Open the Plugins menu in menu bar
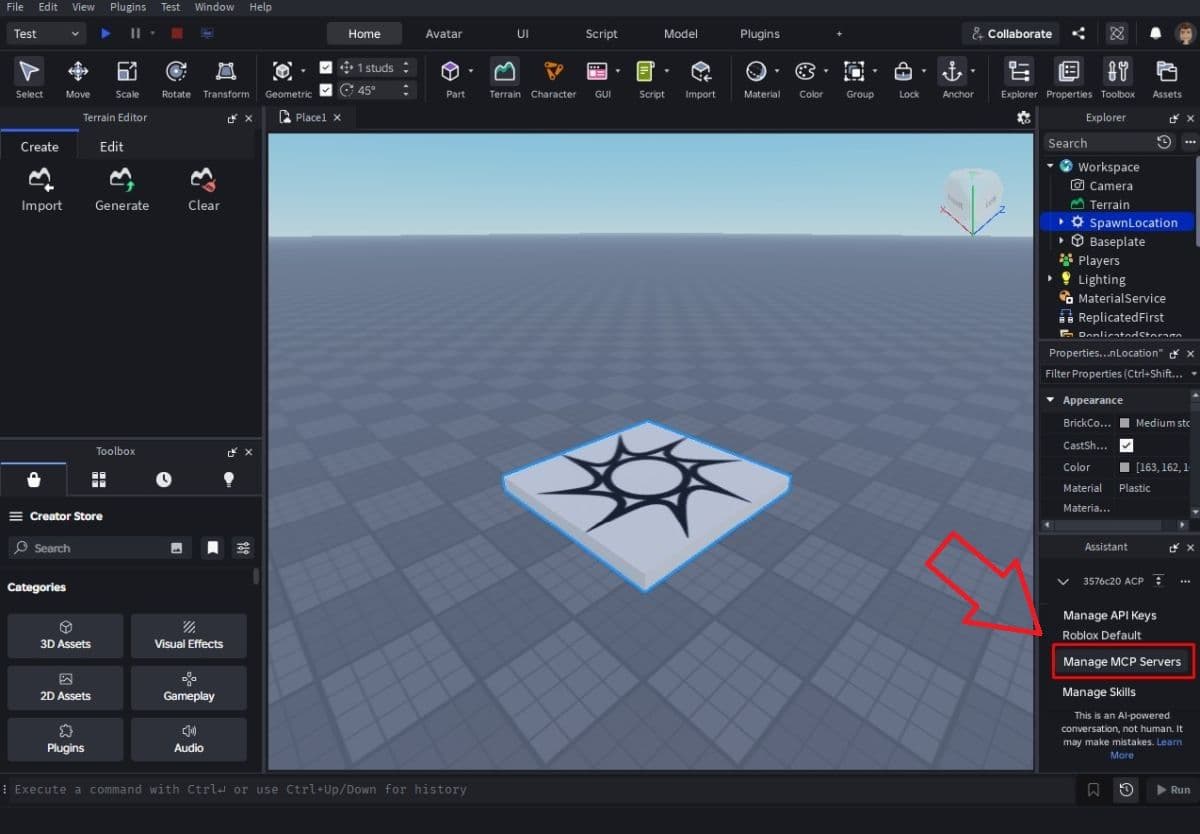The width and height of the screenshot is (1200, 834). tap(128, 7)
